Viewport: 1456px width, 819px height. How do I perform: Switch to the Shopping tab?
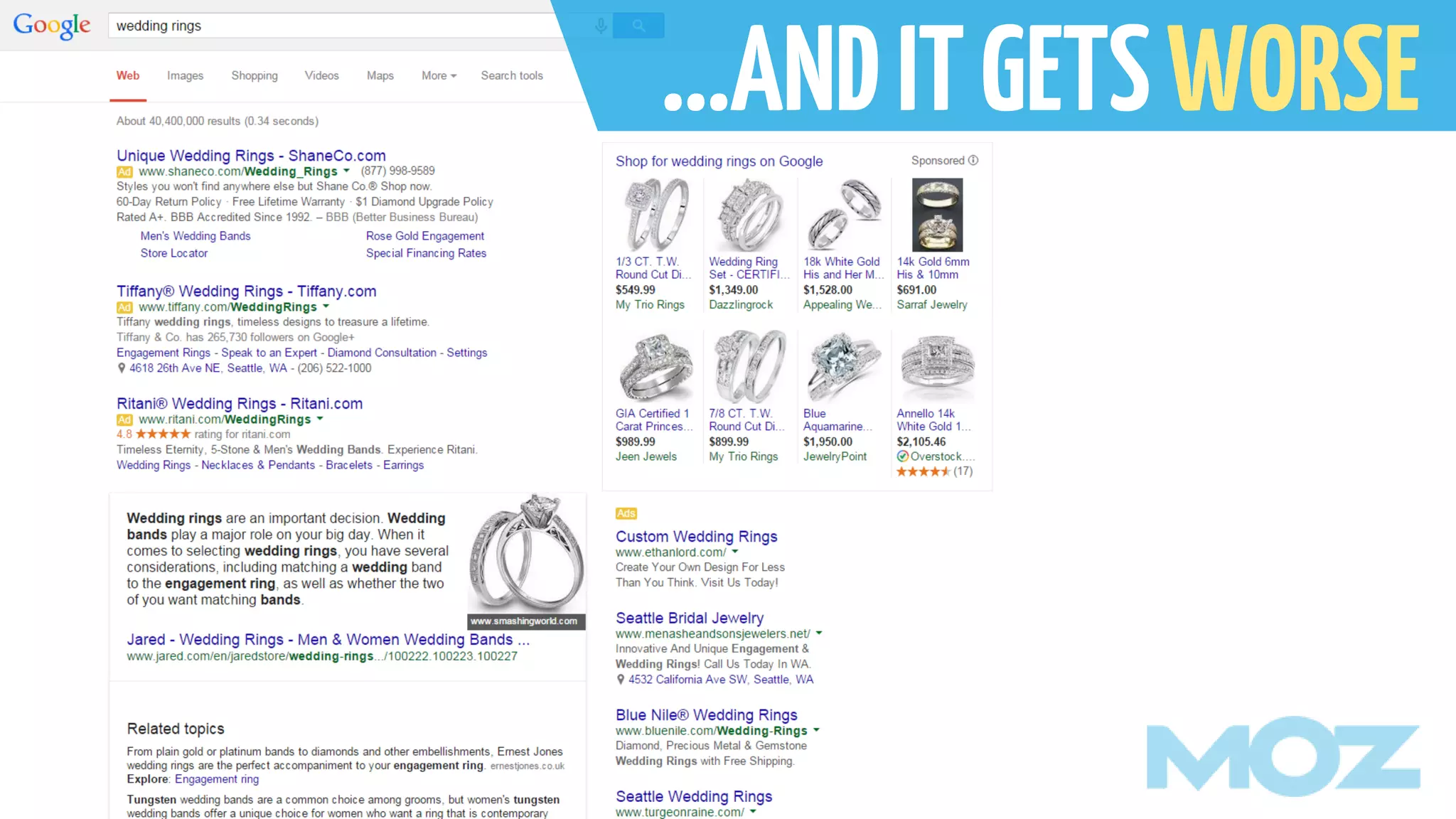255,75
